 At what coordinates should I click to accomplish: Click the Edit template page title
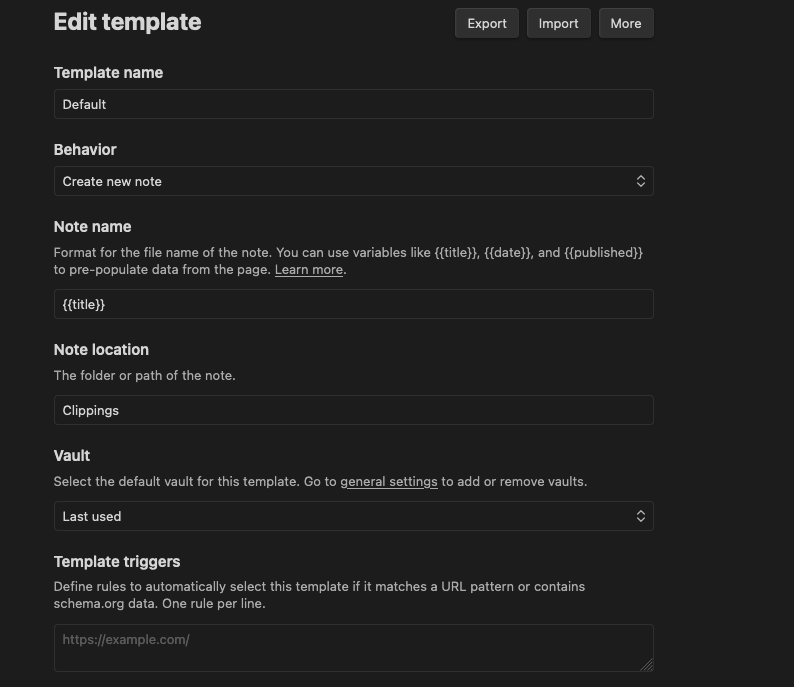tap(127, 22)
